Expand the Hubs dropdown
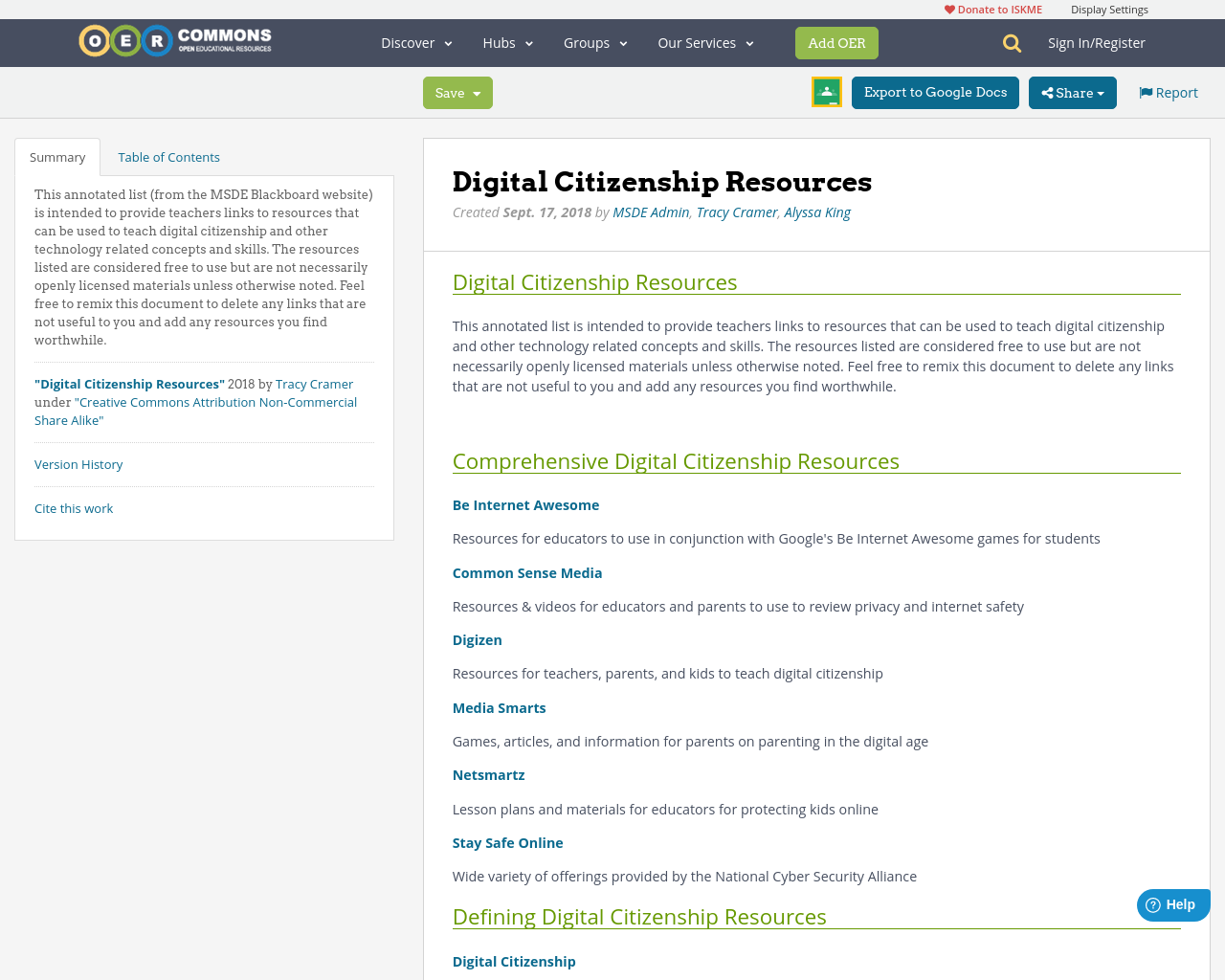 click(507, 43)
